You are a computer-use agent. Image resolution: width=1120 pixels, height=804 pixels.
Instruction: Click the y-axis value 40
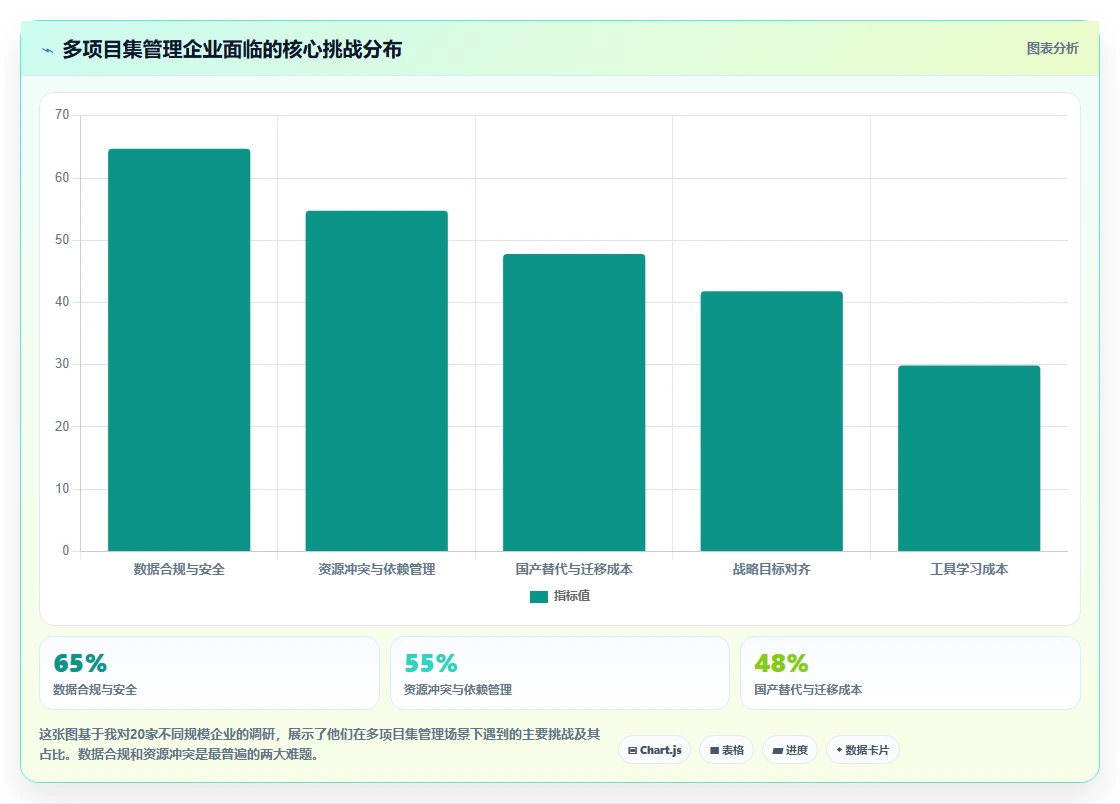pyautogui.click(x=62, y=302)
